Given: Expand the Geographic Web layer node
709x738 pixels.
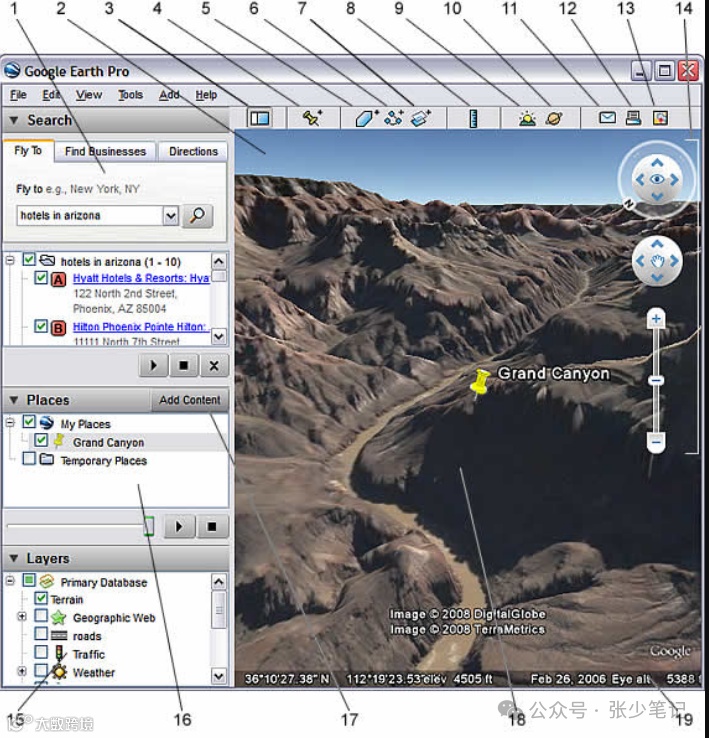Looking at the screenshot, I should click(x=22, y=617).
